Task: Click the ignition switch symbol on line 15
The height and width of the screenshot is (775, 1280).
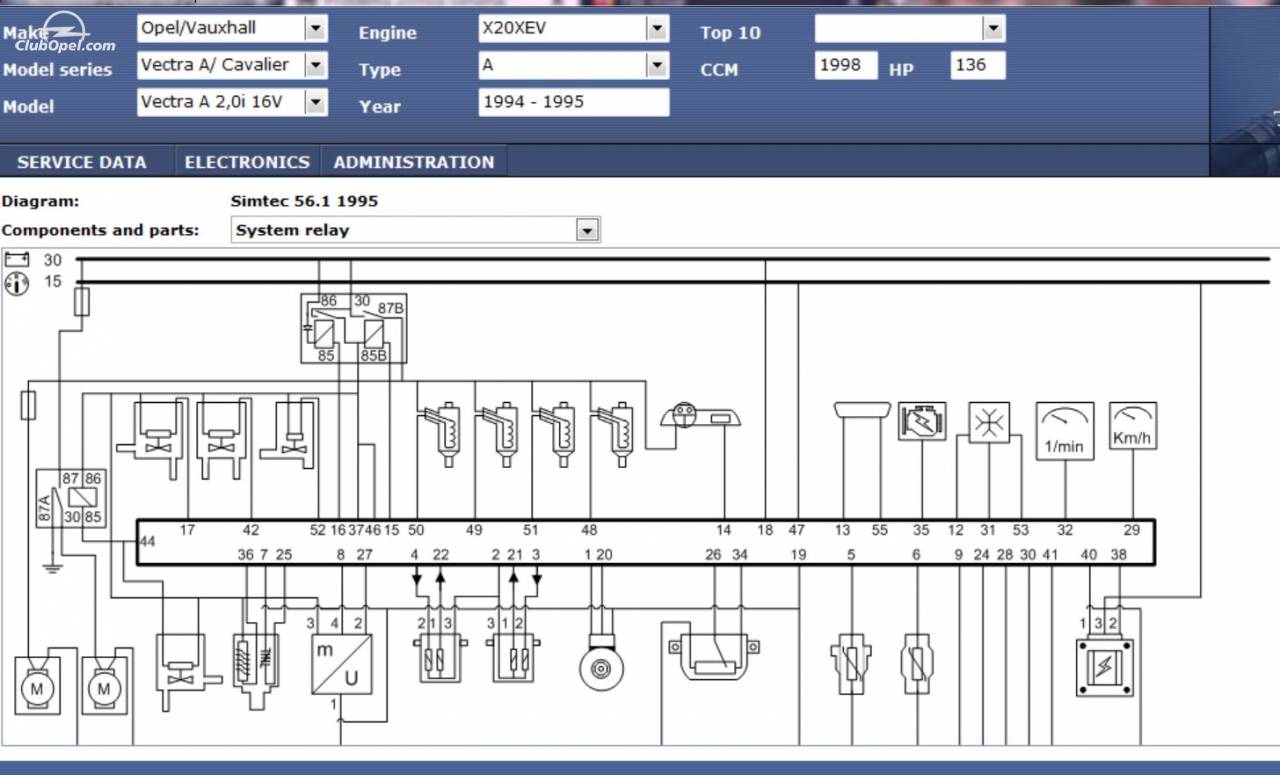Action: 18,283
